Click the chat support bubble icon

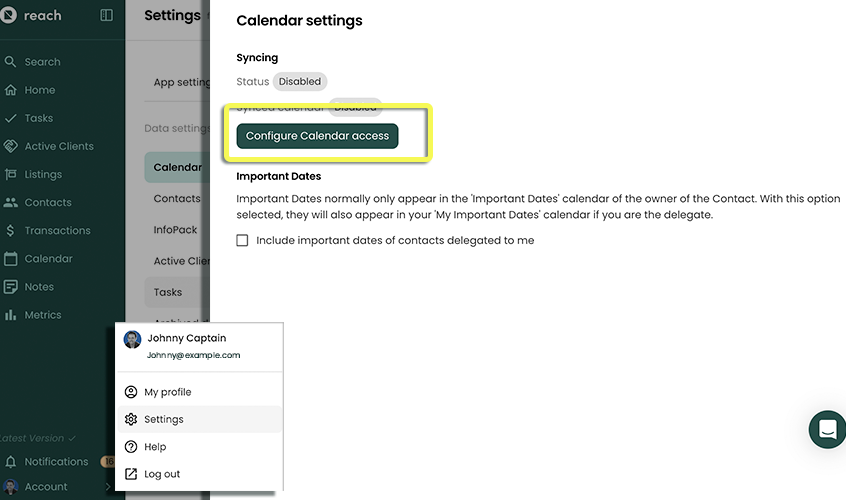[x=827, y=430]
